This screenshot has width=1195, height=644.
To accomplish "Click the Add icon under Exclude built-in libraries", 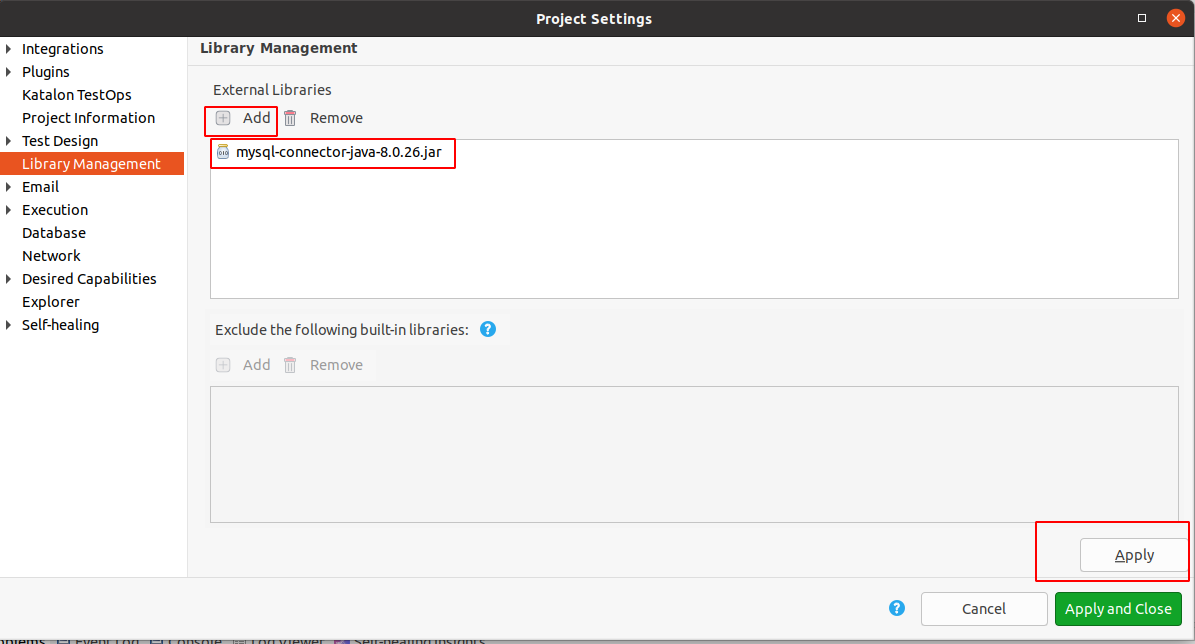I will tap(223, 365).
